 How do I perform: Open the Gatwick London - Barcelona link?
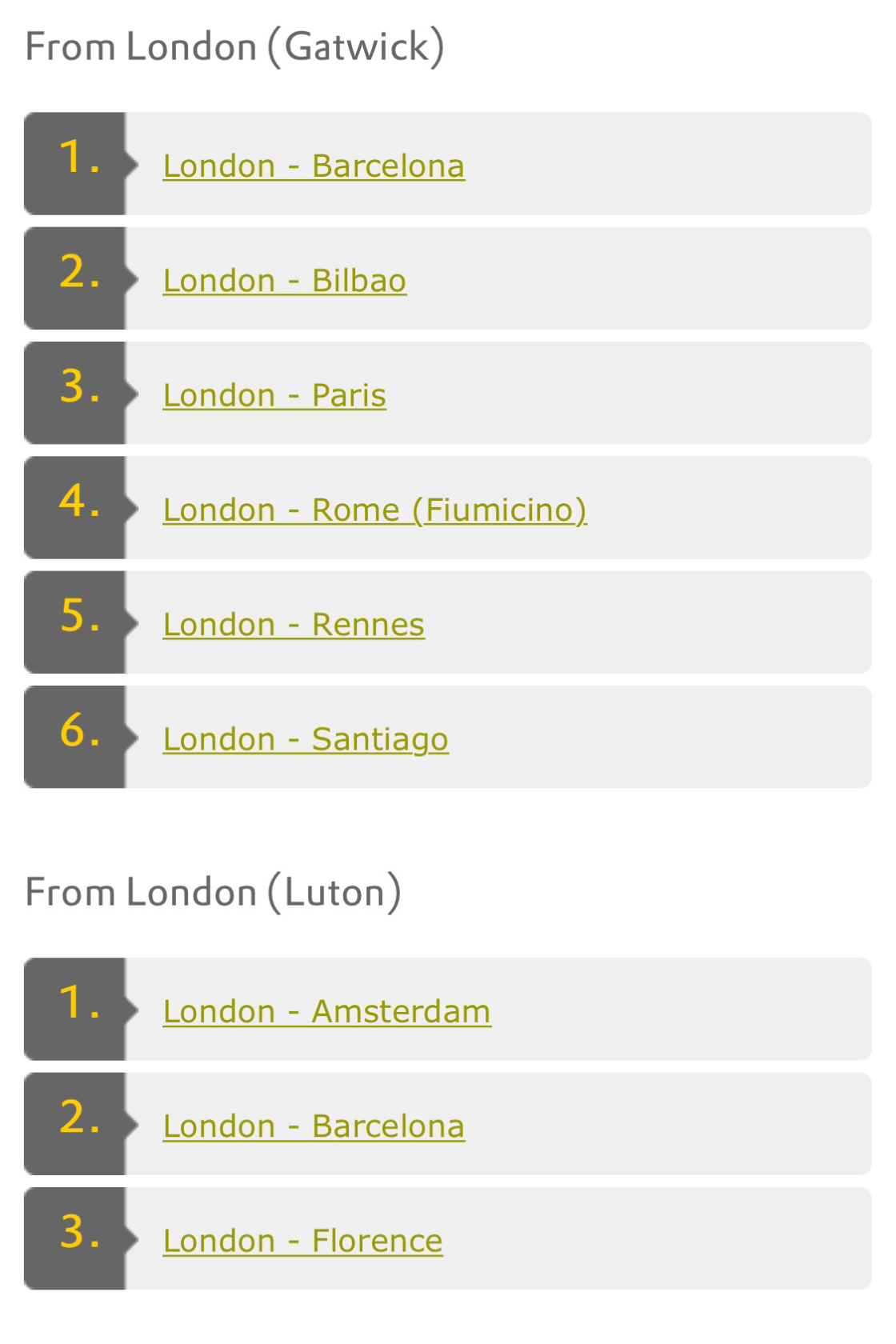(x=314, y=166)
